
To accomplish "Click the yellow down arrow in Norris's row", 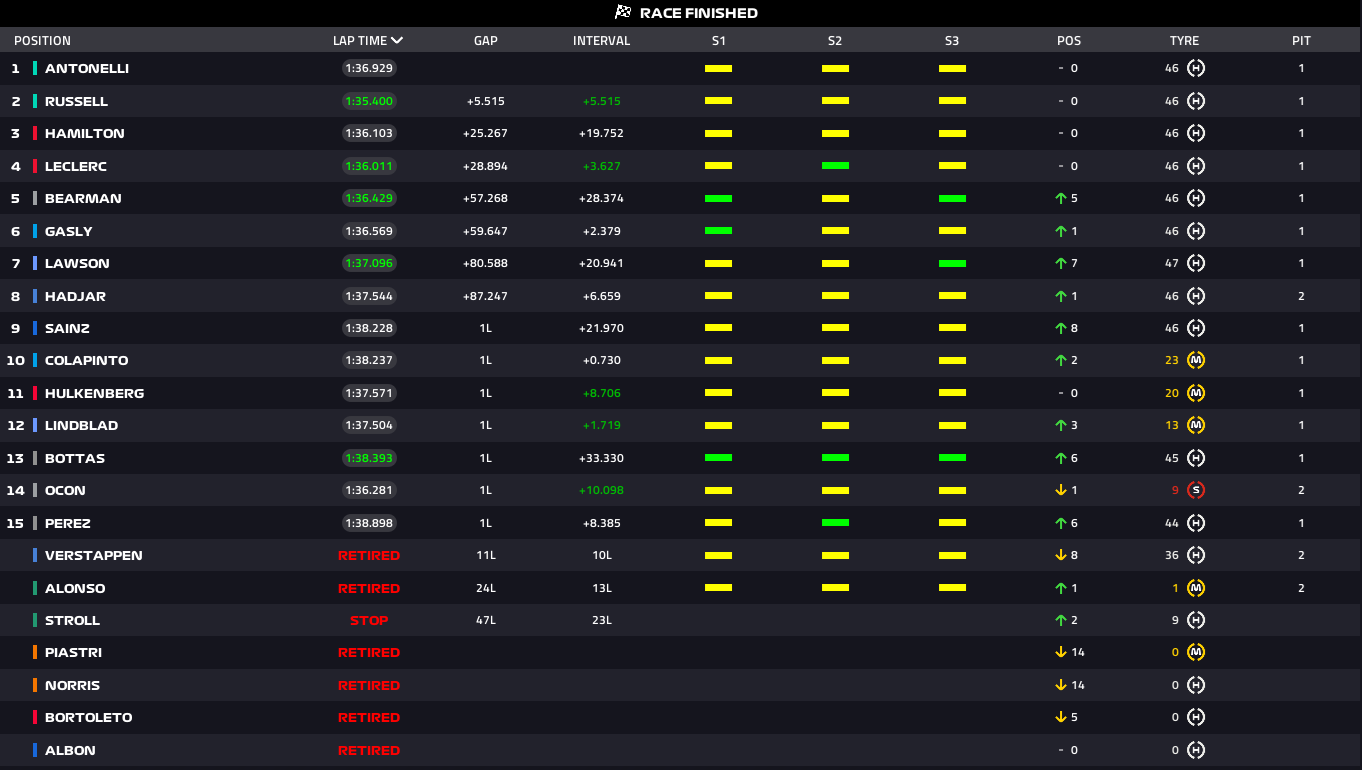I will [1061, 685].
